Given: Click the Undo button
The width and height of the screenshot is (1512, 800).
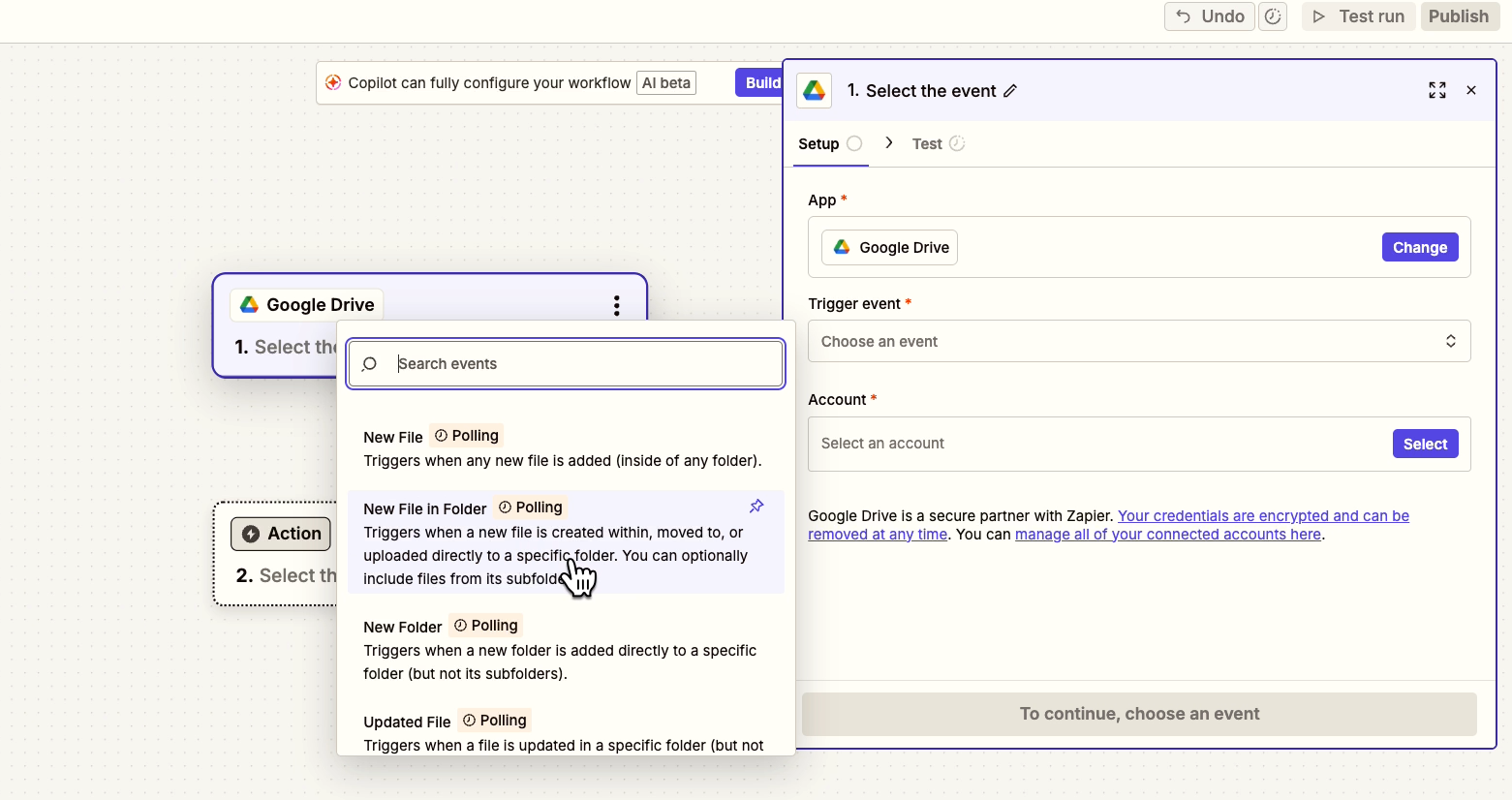Looking at the screenshot, I should point(1209,16).
